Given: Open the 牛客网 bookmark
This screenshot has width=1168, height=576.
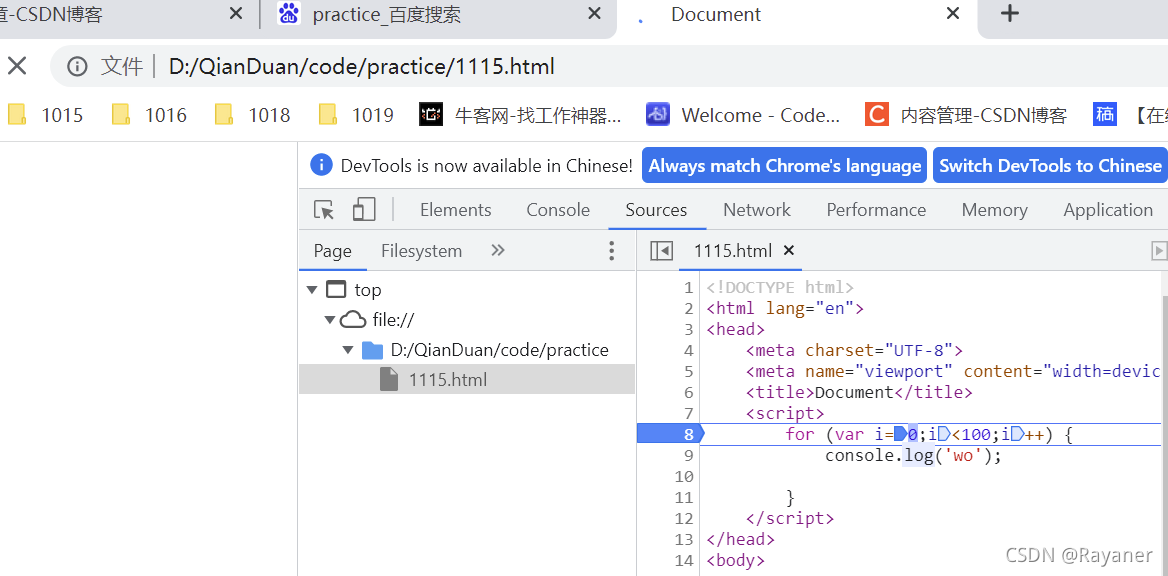Looking at the screenshot, I should point(520,115).
